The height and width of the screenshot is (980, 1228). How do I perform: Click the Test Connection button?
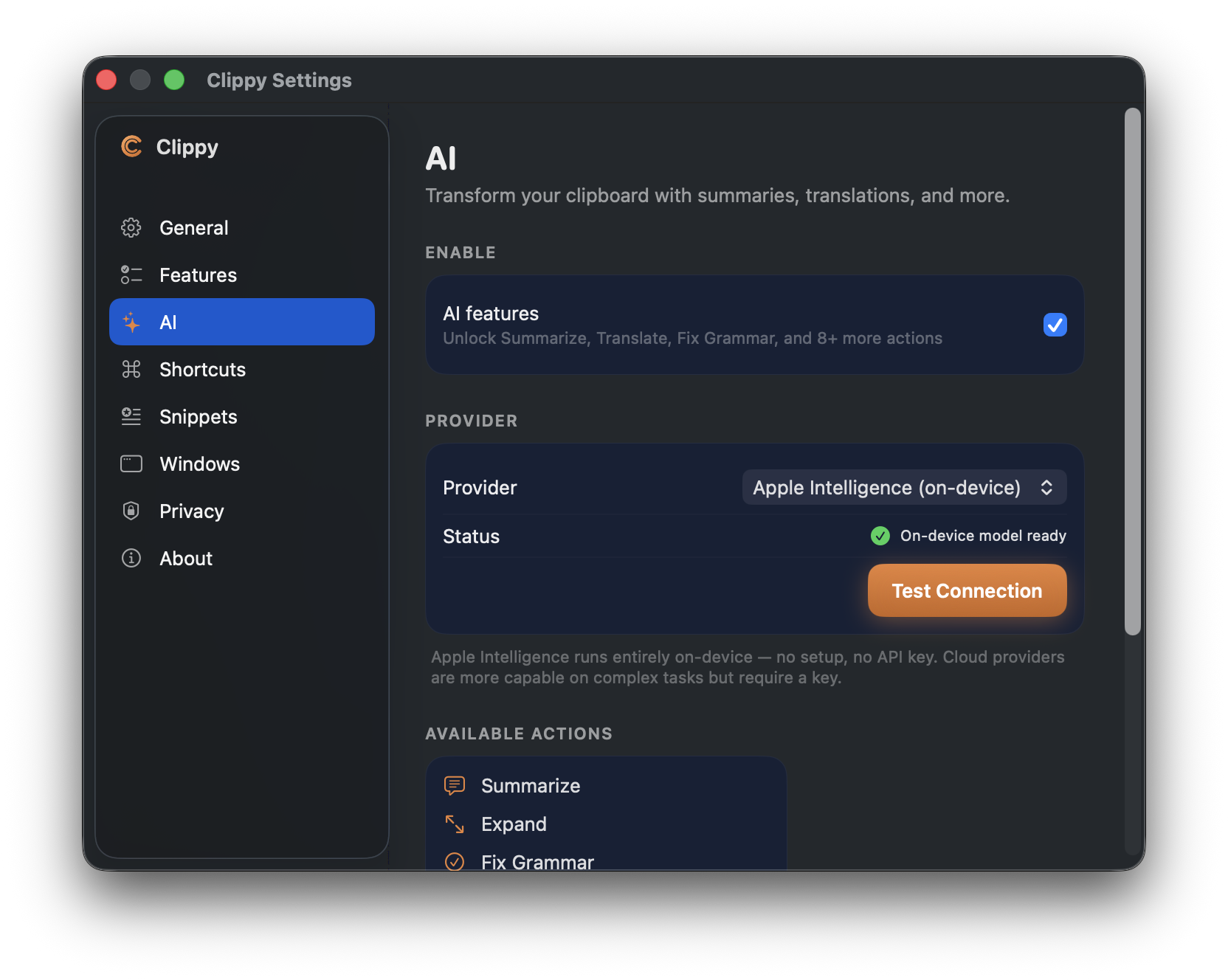(x=967, y=590)
